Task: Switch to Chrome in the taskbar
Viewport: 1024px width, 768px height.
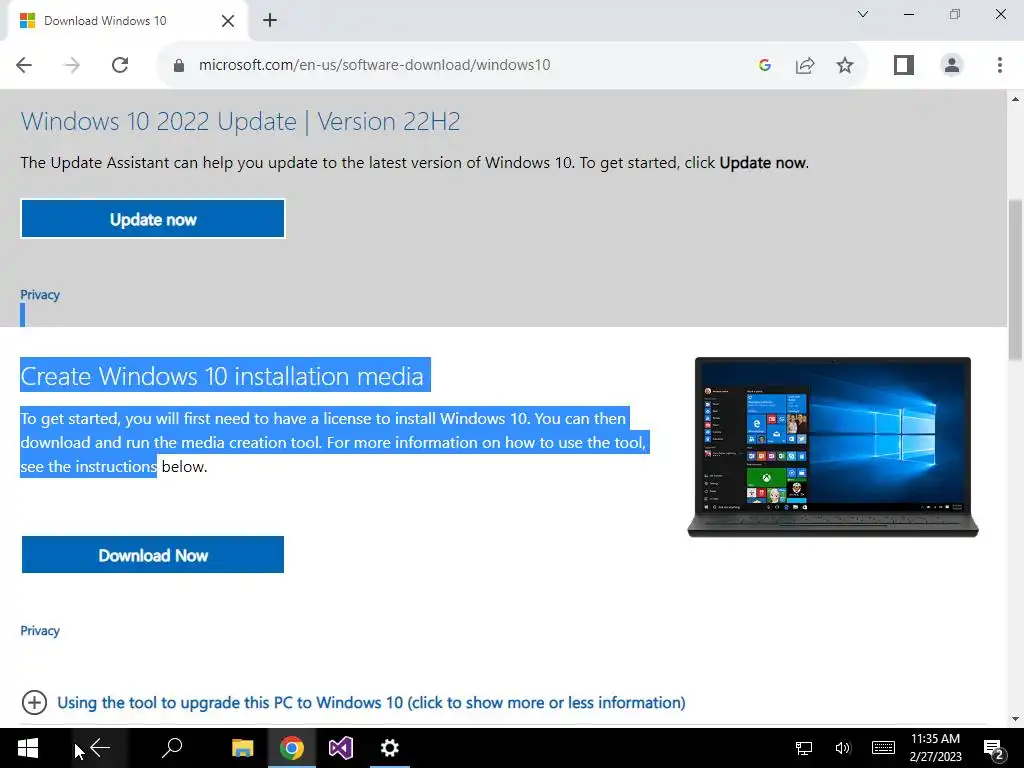Action: tap(291, 748)
